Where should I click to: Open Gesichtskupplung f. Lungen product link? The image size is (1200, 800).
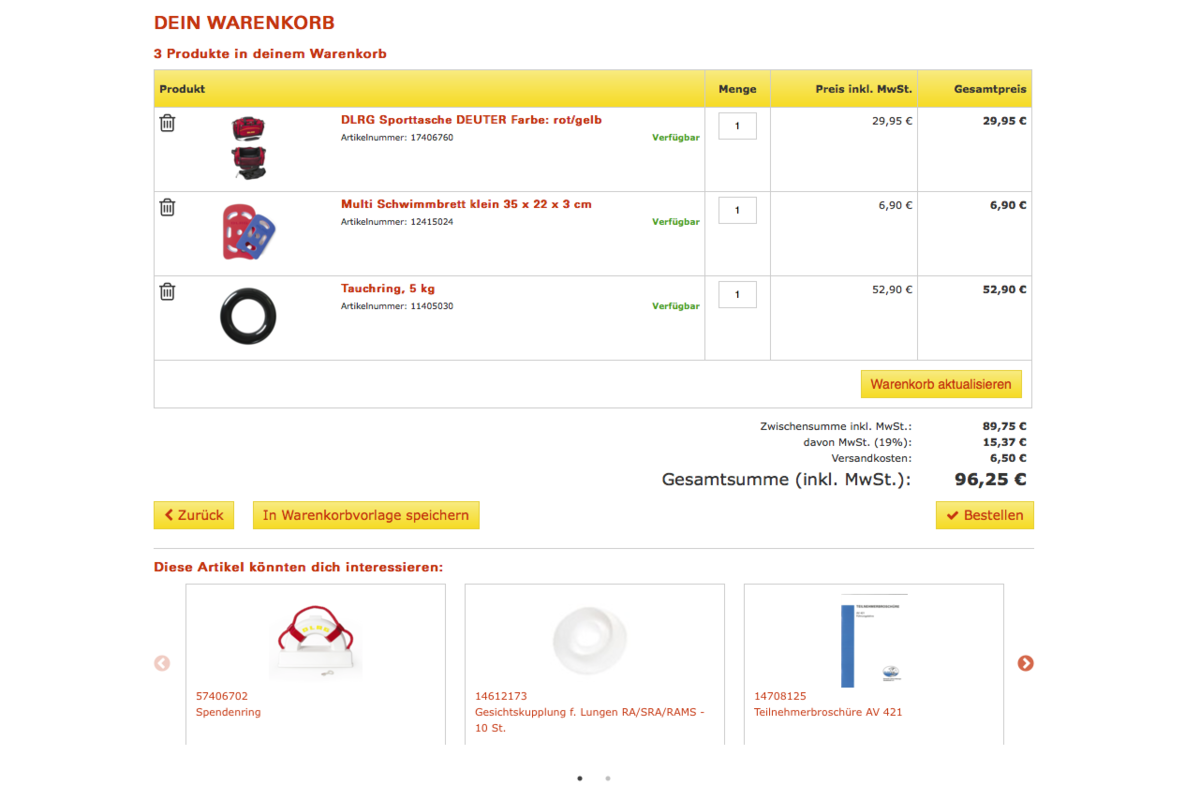coord(590,720)
